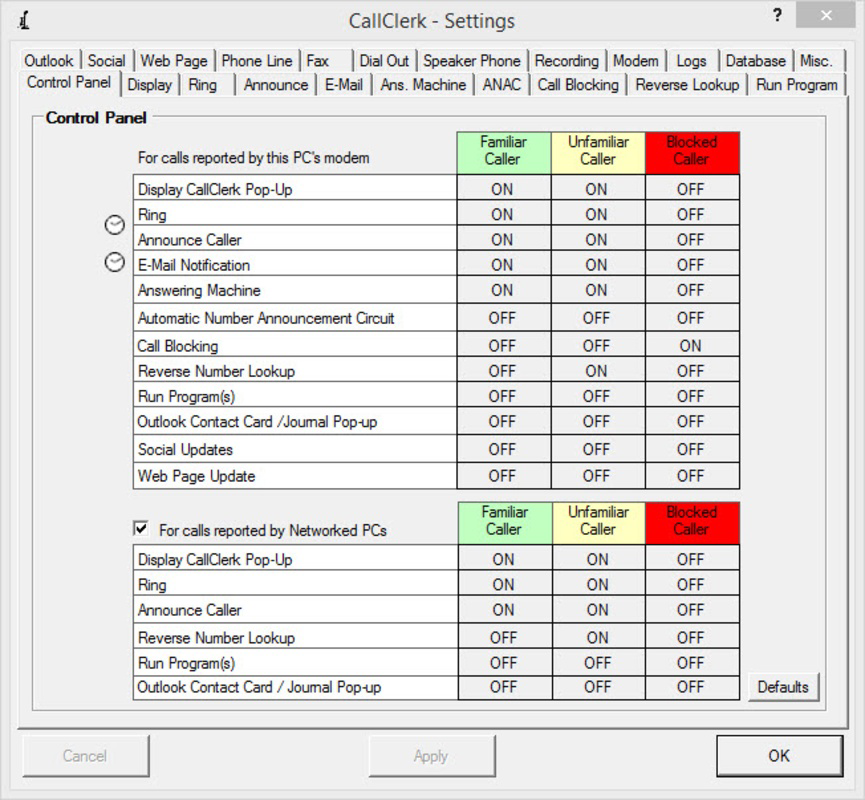Click the clock schedule icon beside E-Mail Notification
This screenshot has height=800, width=865.
115,262
